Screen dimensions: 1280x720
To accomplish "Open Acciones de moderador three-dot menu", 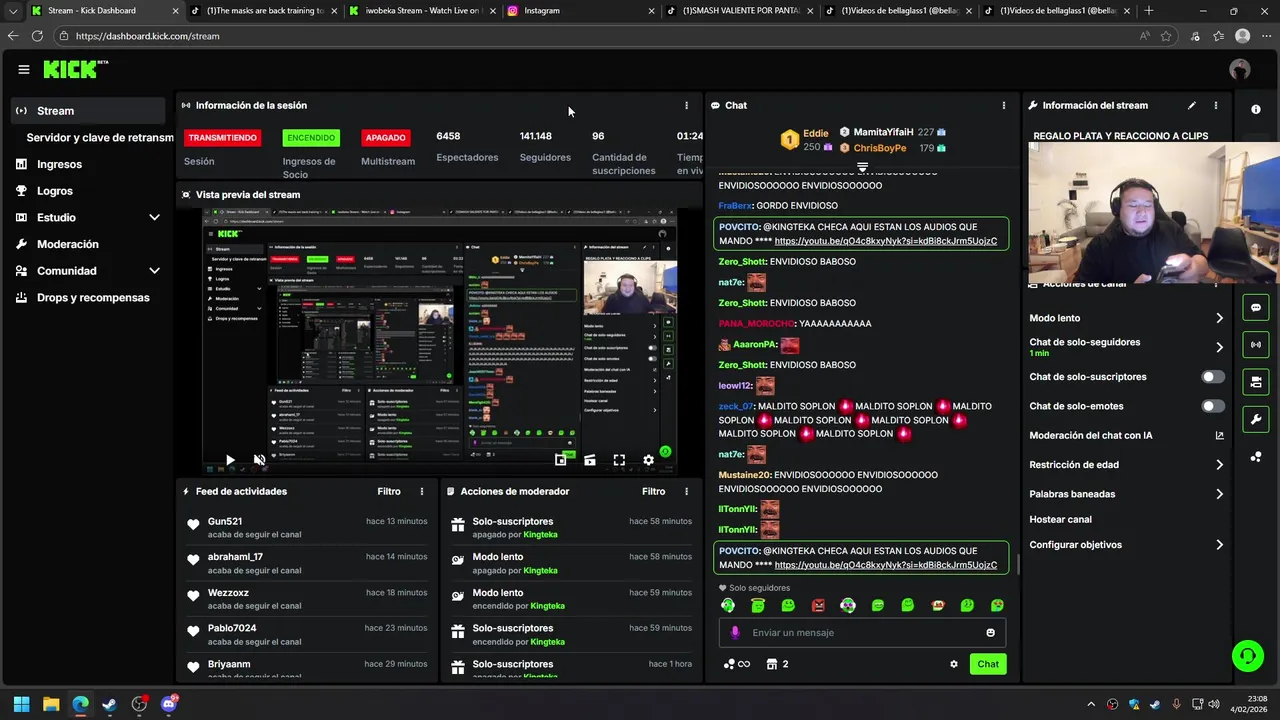I will (686, 491).
